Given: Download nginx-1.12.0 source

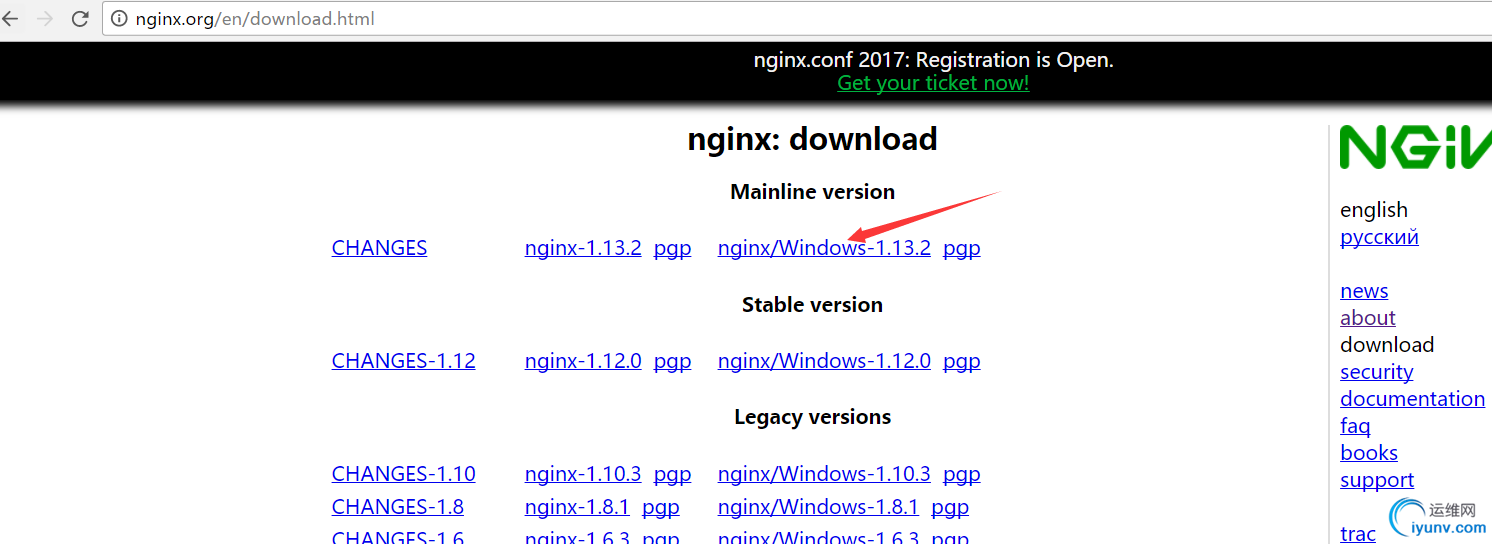Looking at the screenshot, I should [x=583, y=361].
